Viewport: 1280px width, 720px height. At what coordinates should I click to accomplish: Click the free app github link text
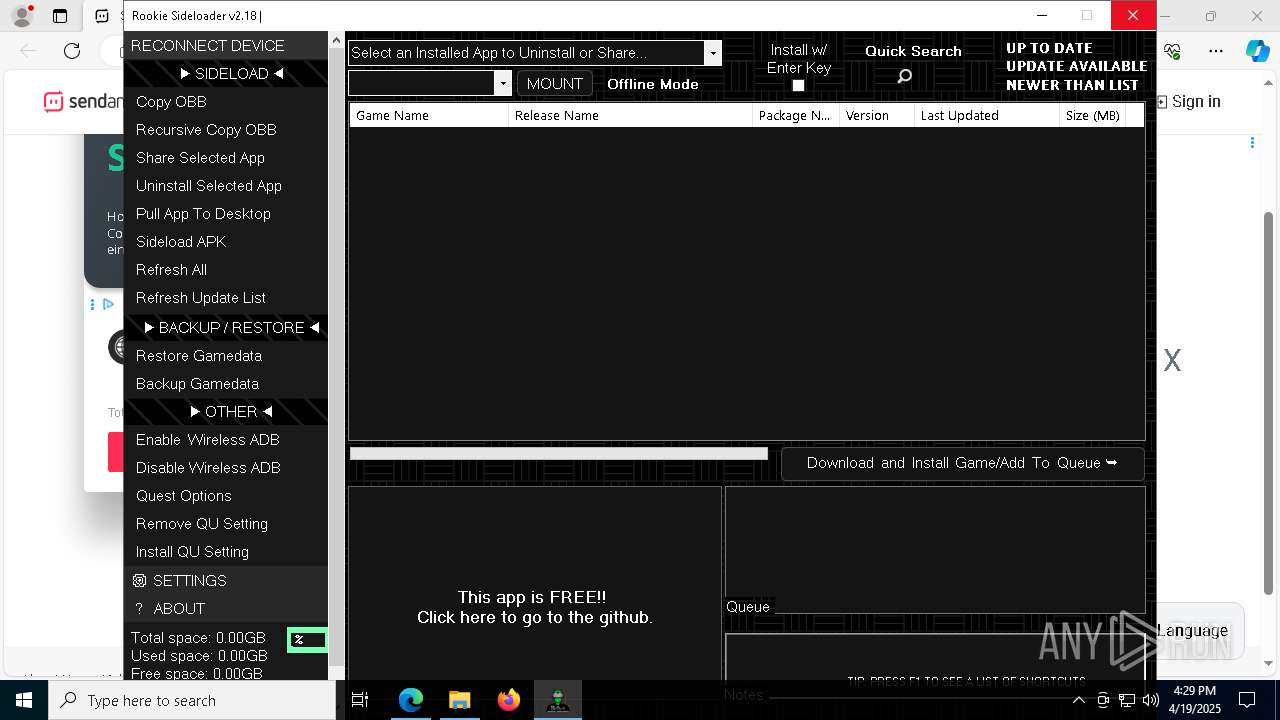click(534, 608)
